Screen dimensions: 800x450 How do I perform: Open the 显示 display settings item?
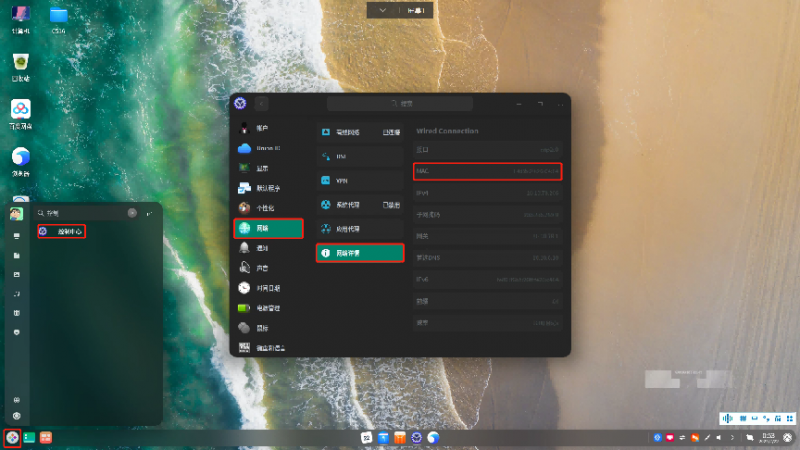click(268, 168)
